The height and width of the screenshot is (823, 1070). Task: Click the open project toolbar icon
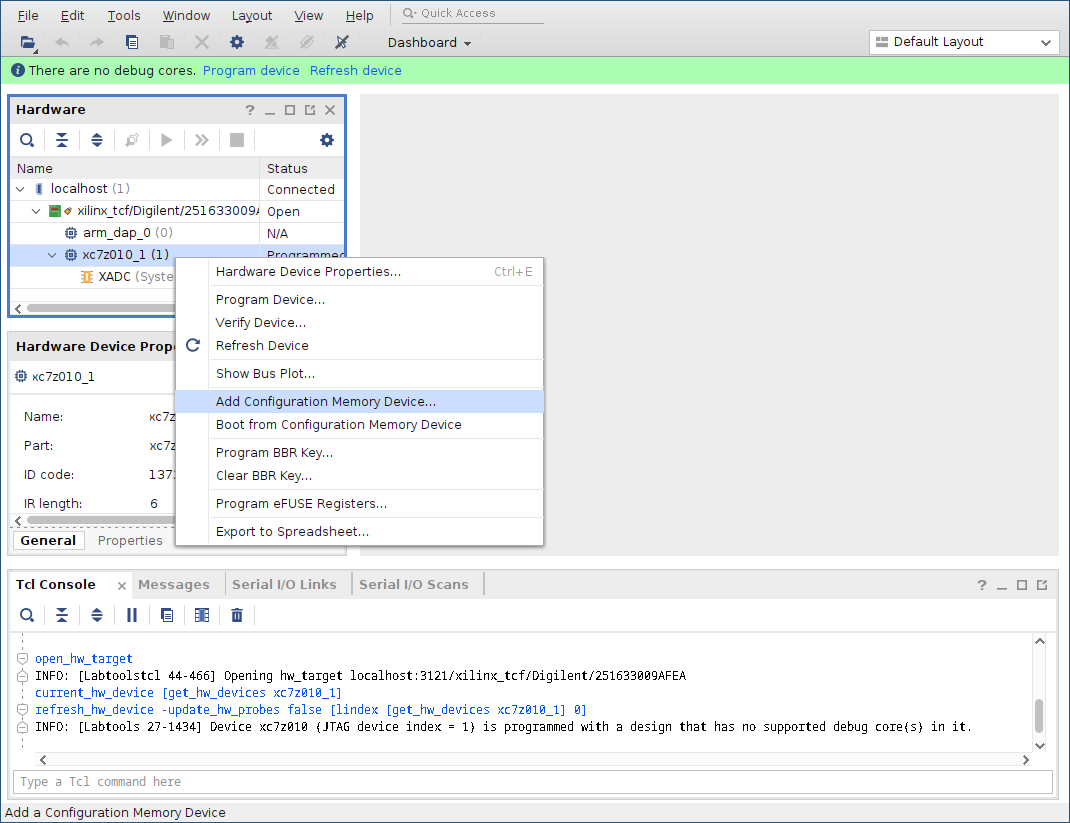(27, 42)
